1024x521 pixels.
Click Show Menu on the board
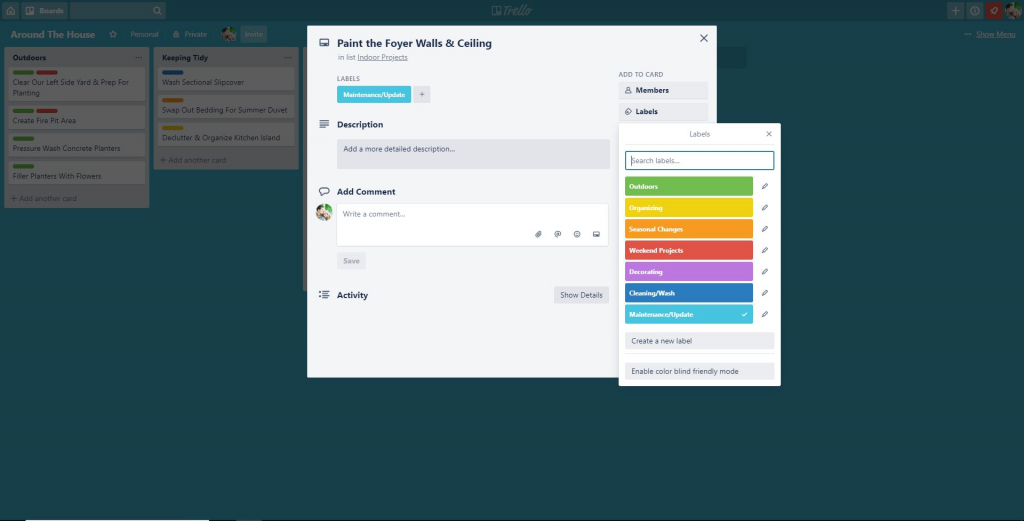coord(990,34)
